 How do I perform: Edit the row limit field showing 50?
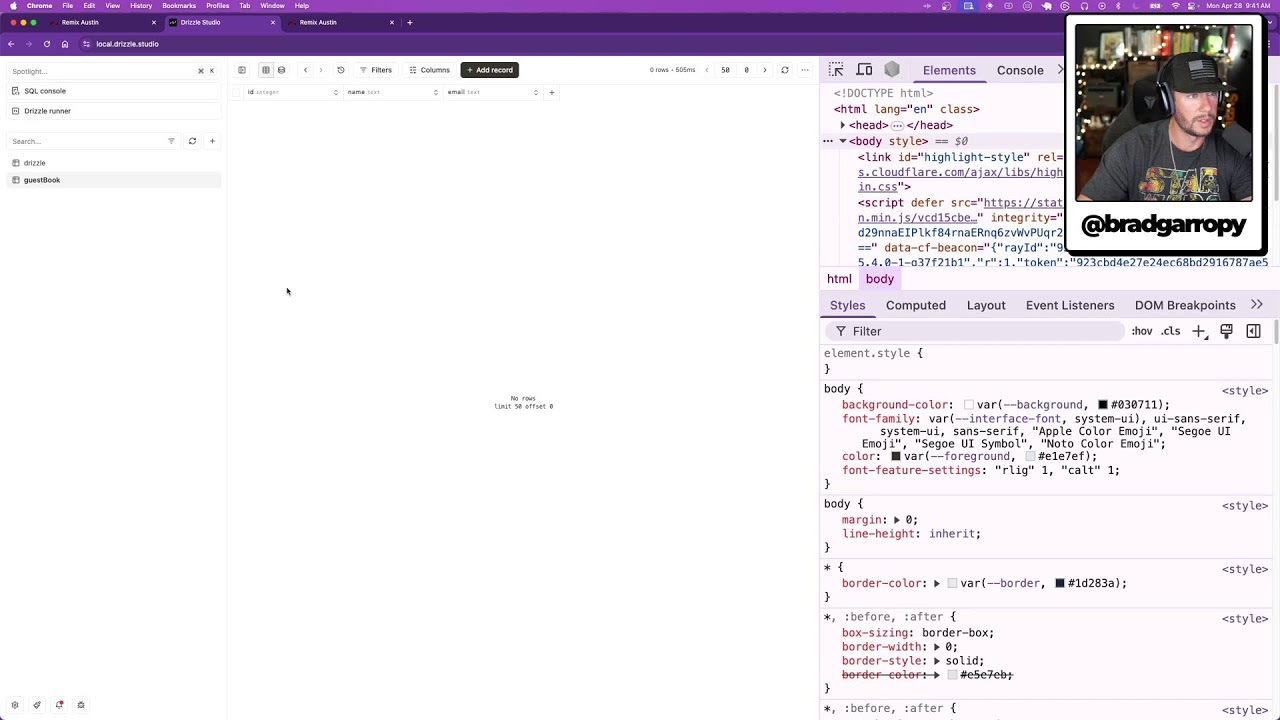726,70
